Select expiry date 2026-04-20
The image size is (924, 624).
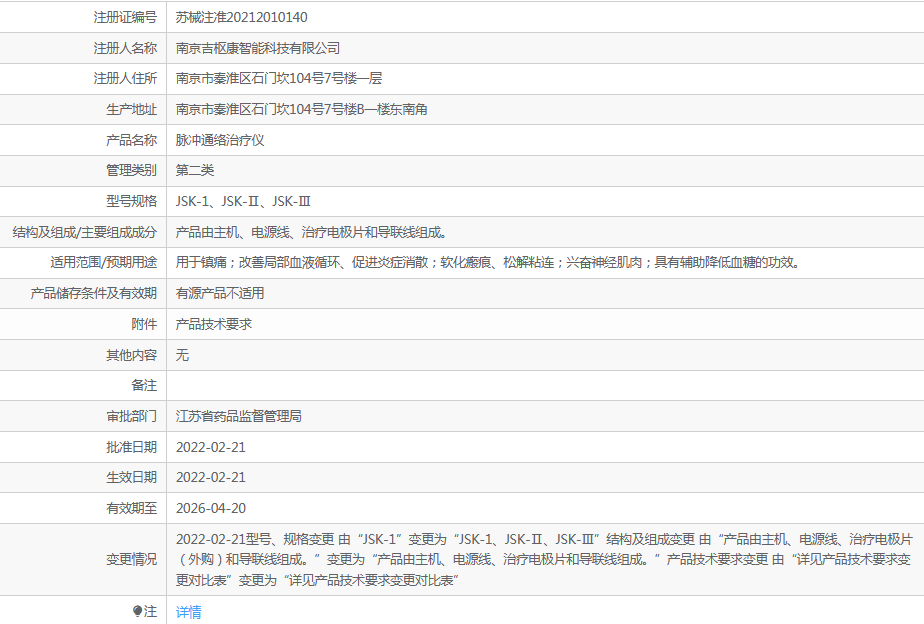click(210, 509)
